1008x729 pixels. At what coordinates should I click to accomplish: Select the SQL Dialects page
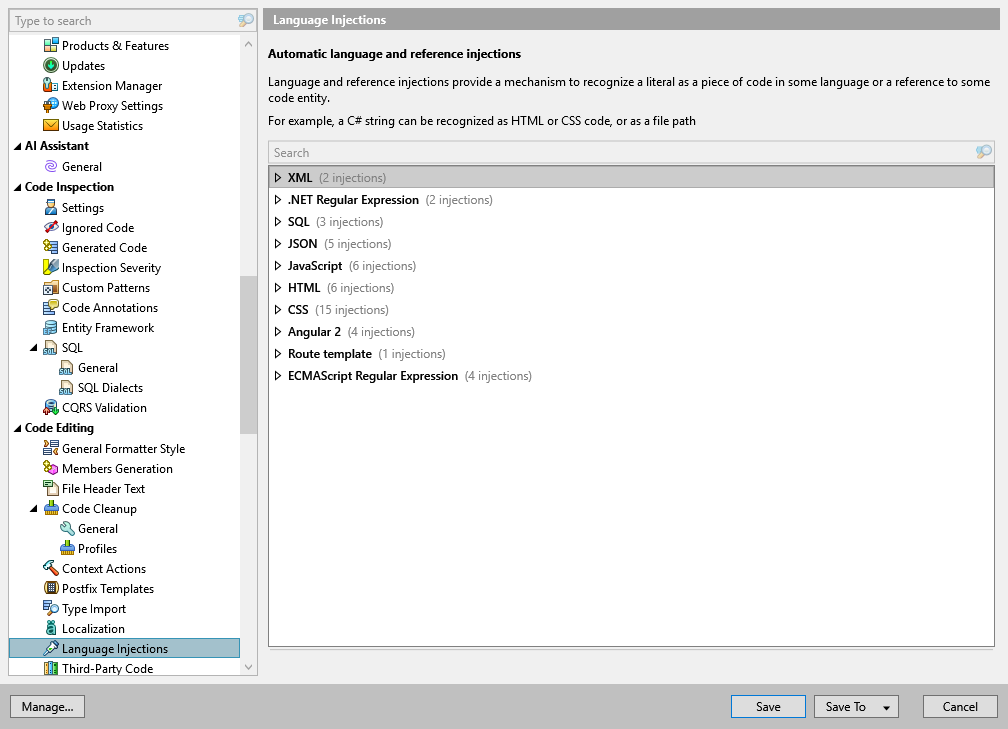[x=109, y=387]
